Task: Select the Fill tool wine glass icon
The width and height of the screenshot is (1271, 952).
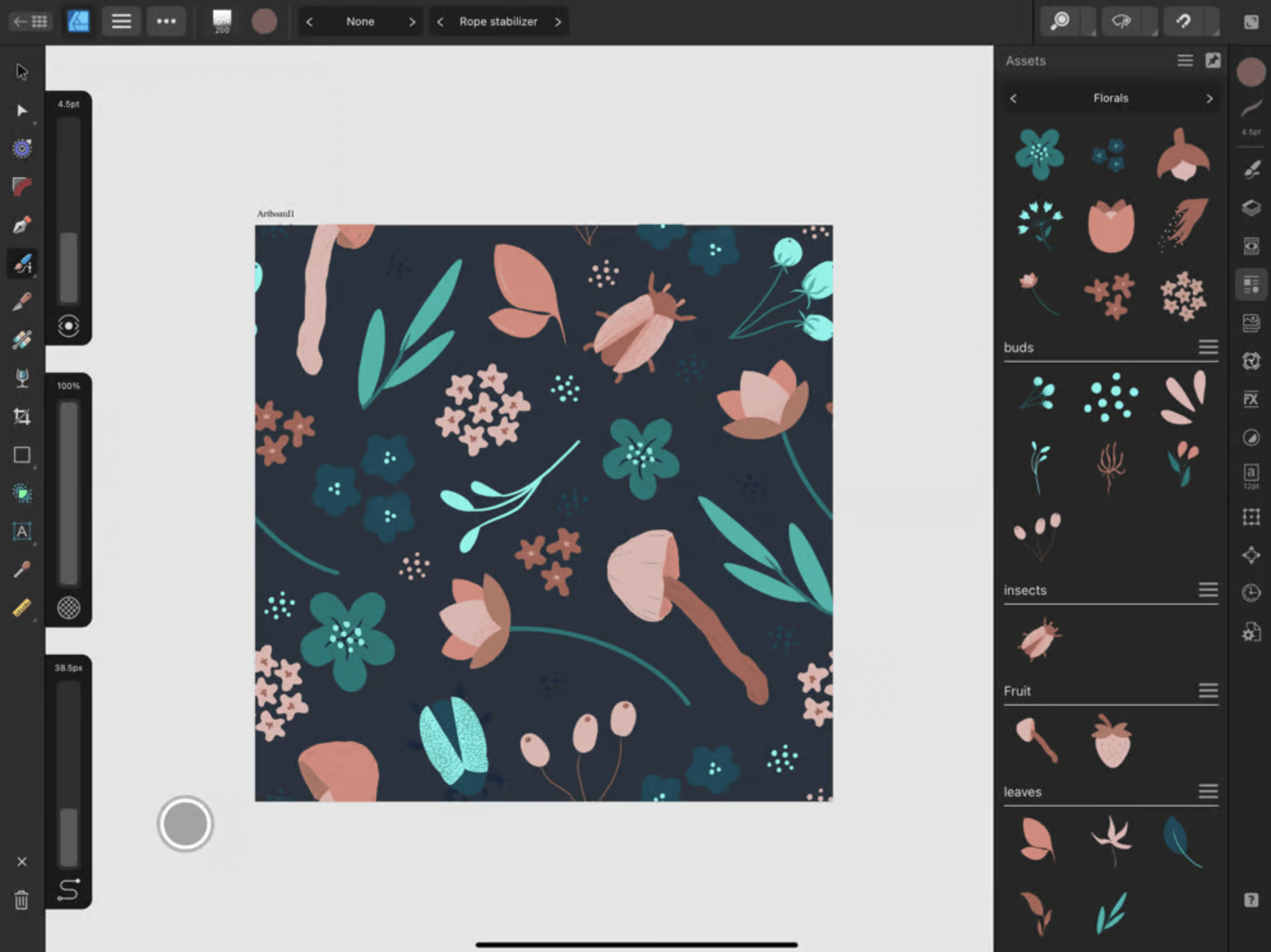Action: tap(22, 378)
